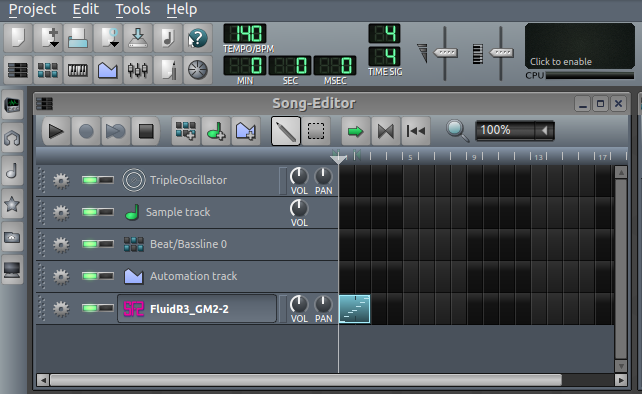Select Edit mode selection tool
The height and width of the screenshot is (394, 642).
316,131
